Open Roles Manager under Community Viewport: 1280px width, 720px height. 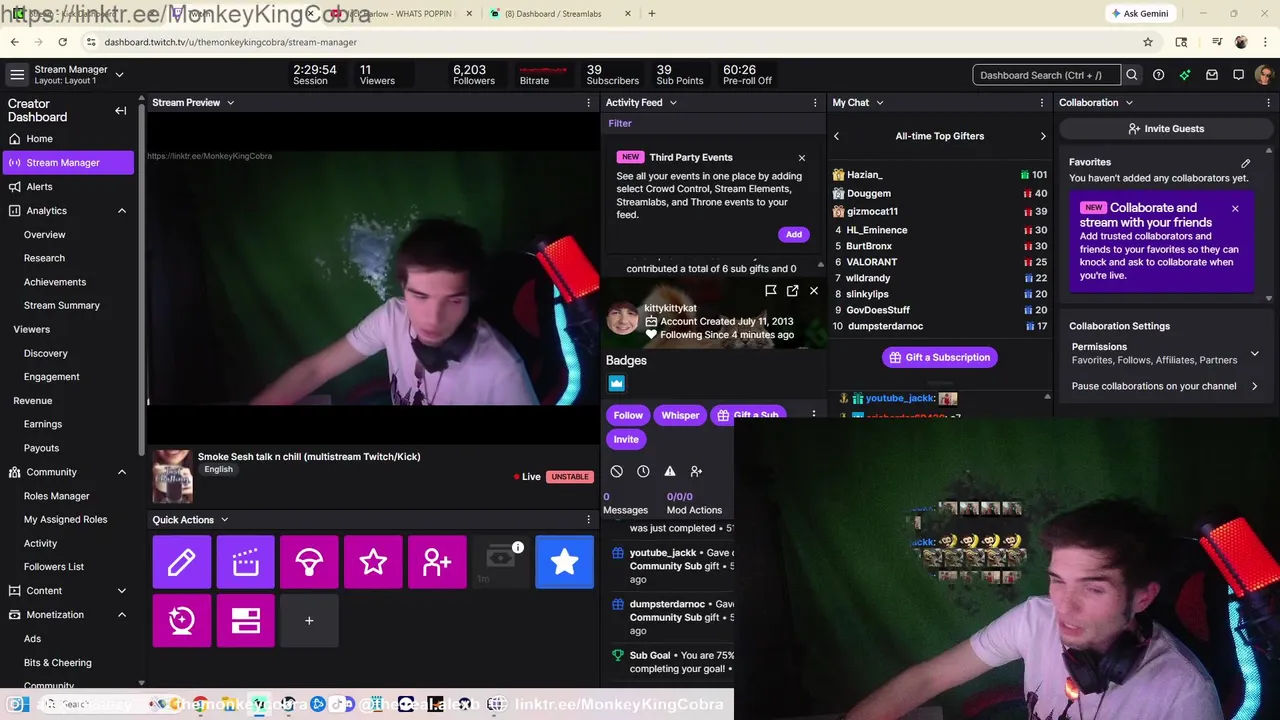pyautogui.click(x=56, y=496)
